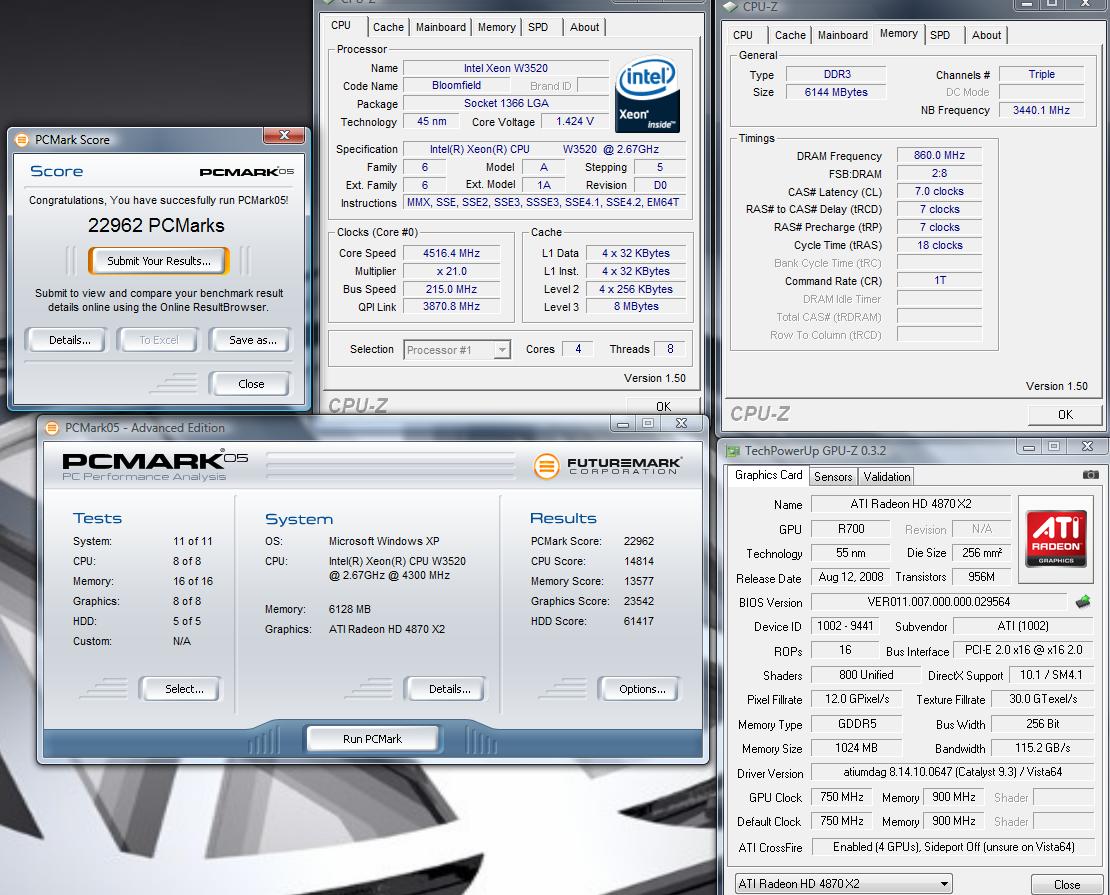Switch to Sensors tab in GPU-Z
Screen dimensions: 1110x895
click(x=832, y=477)
